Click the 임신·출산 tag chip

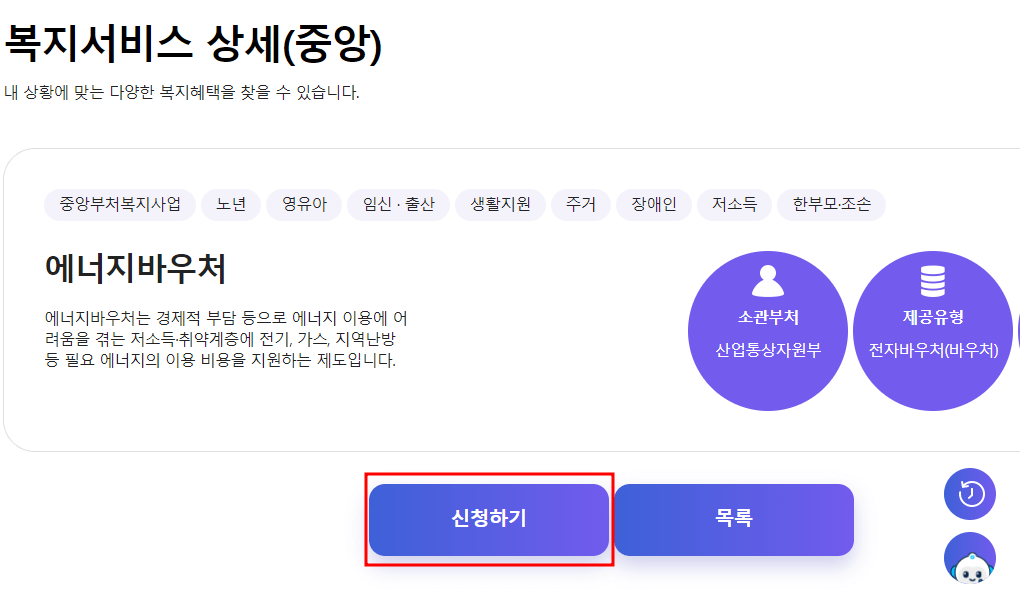coord(398,204)
